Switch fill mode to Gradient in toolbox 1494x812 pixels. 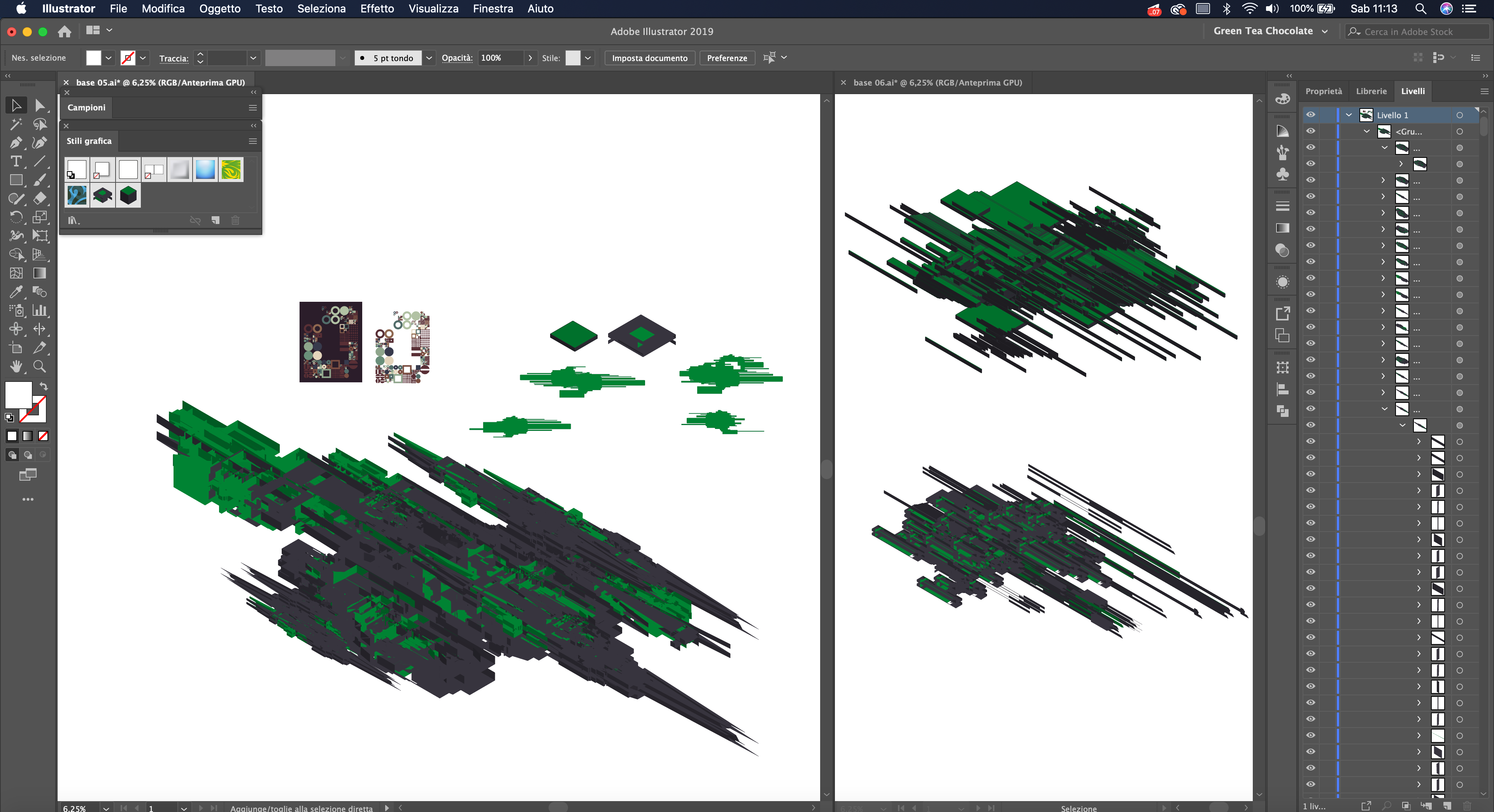click(x=27, y=436)
